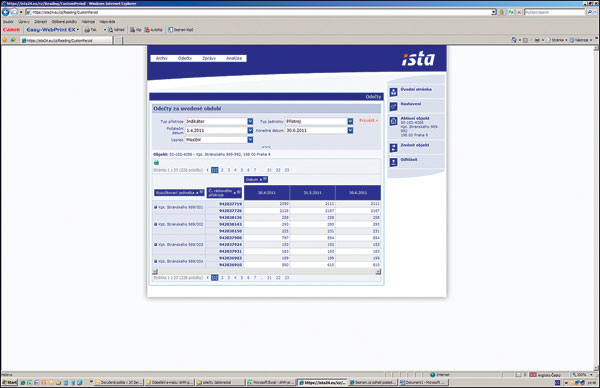Screen dimensions: 600x388
Task: Click the Aktivní objekt house icon
Action: coord(393,121)
